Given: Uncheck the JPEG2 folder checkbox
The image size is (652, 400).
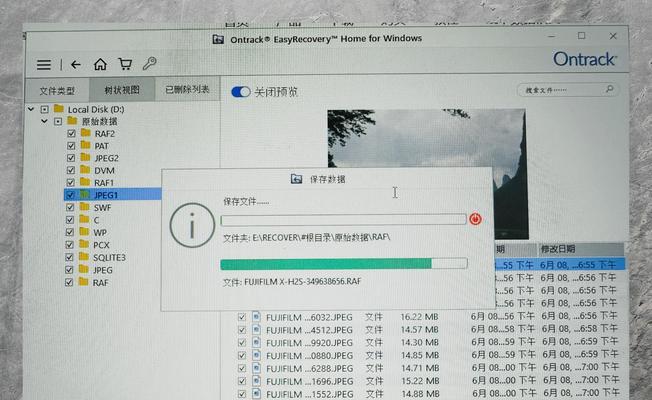Looking at the screenshot, I should coord(71,158).
